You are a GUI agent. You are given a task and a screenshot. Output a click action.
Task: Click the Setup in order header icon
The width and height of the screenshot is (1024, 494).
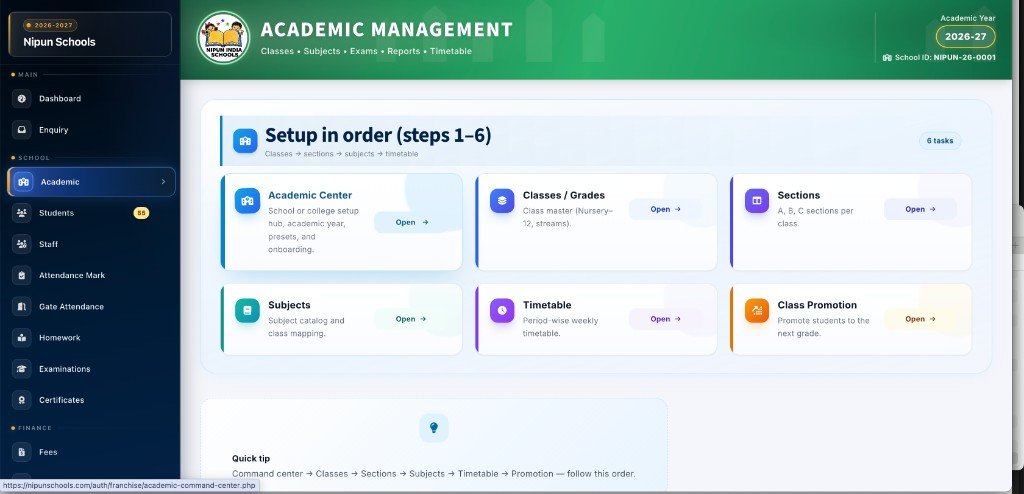click(246, 140)
